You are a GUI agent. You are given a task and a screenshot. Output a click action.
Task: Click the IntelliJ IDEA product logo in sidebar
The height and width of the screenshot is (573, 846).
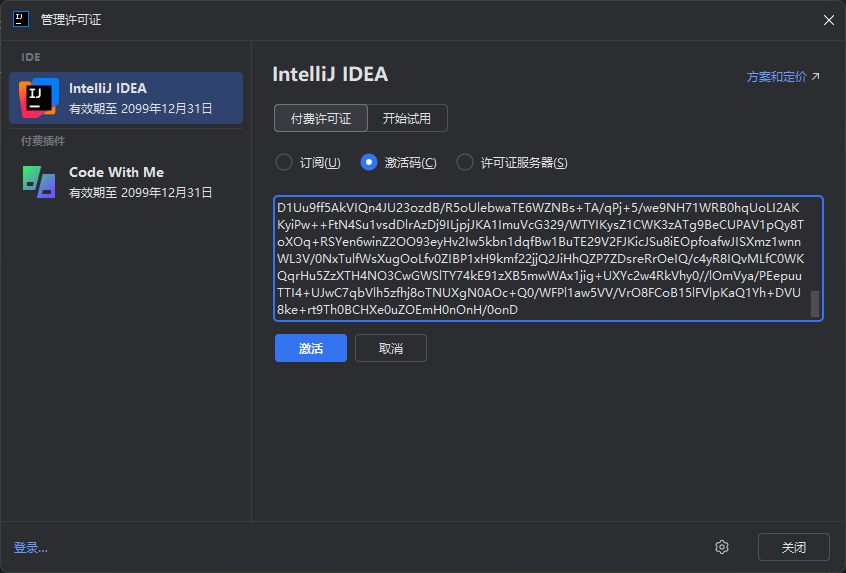[x=39, y=98]
